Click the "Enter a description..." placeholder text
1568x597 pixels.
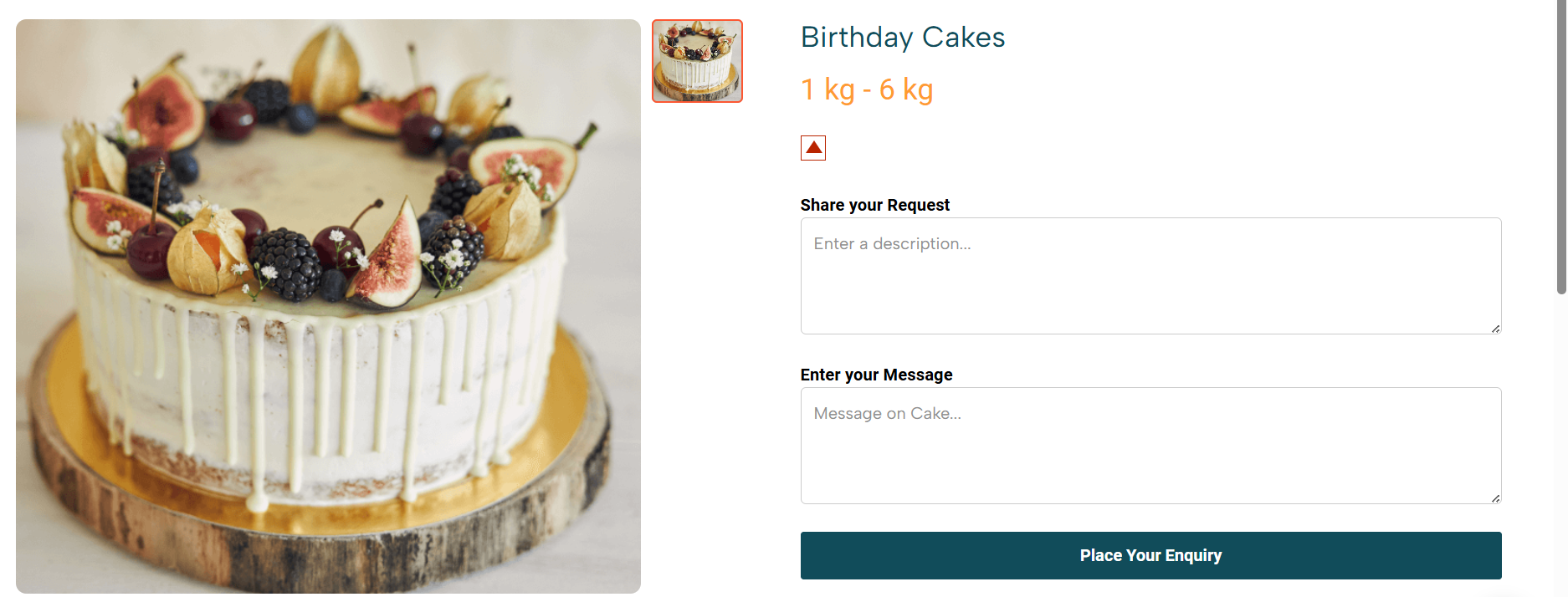coord(892,244)
